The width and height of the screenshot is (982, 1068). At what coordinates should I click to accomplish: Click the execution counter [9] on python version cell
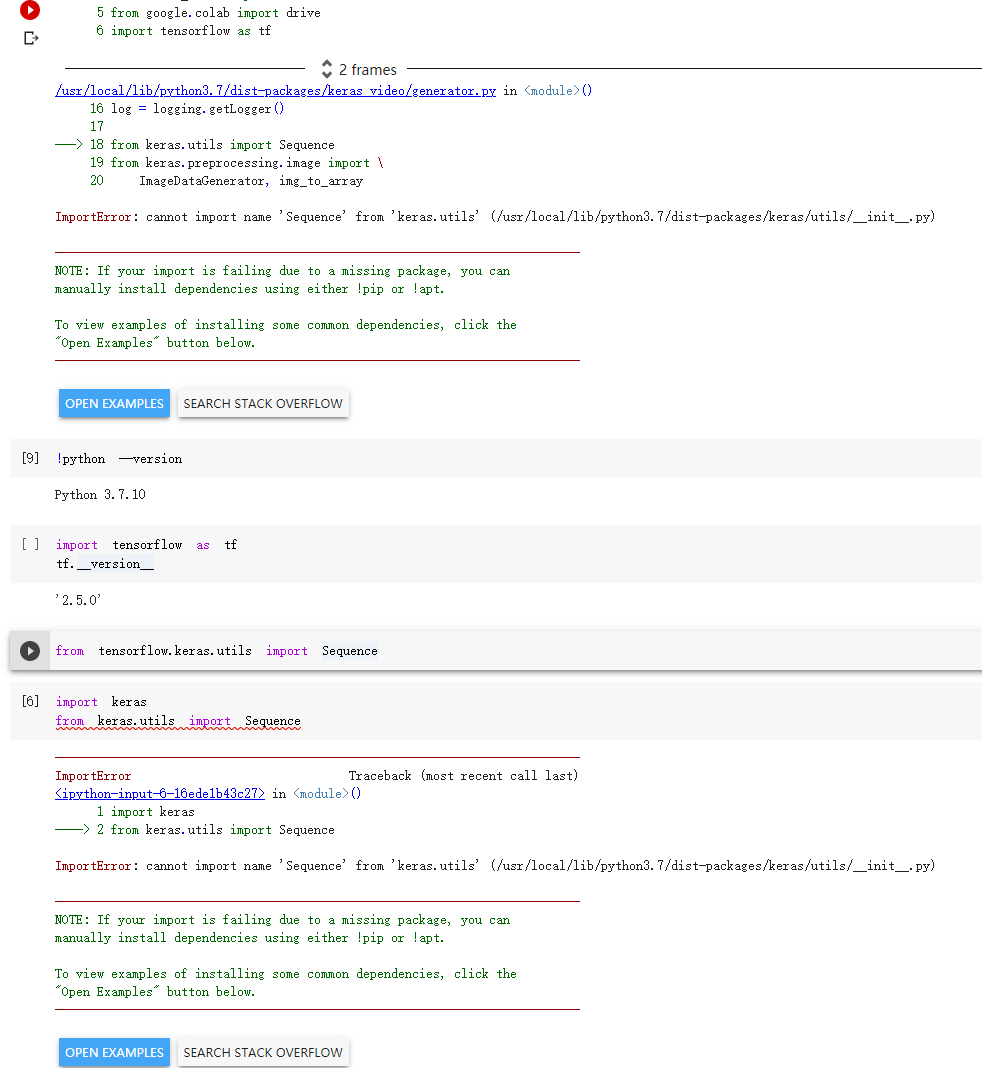click(30, 457)
